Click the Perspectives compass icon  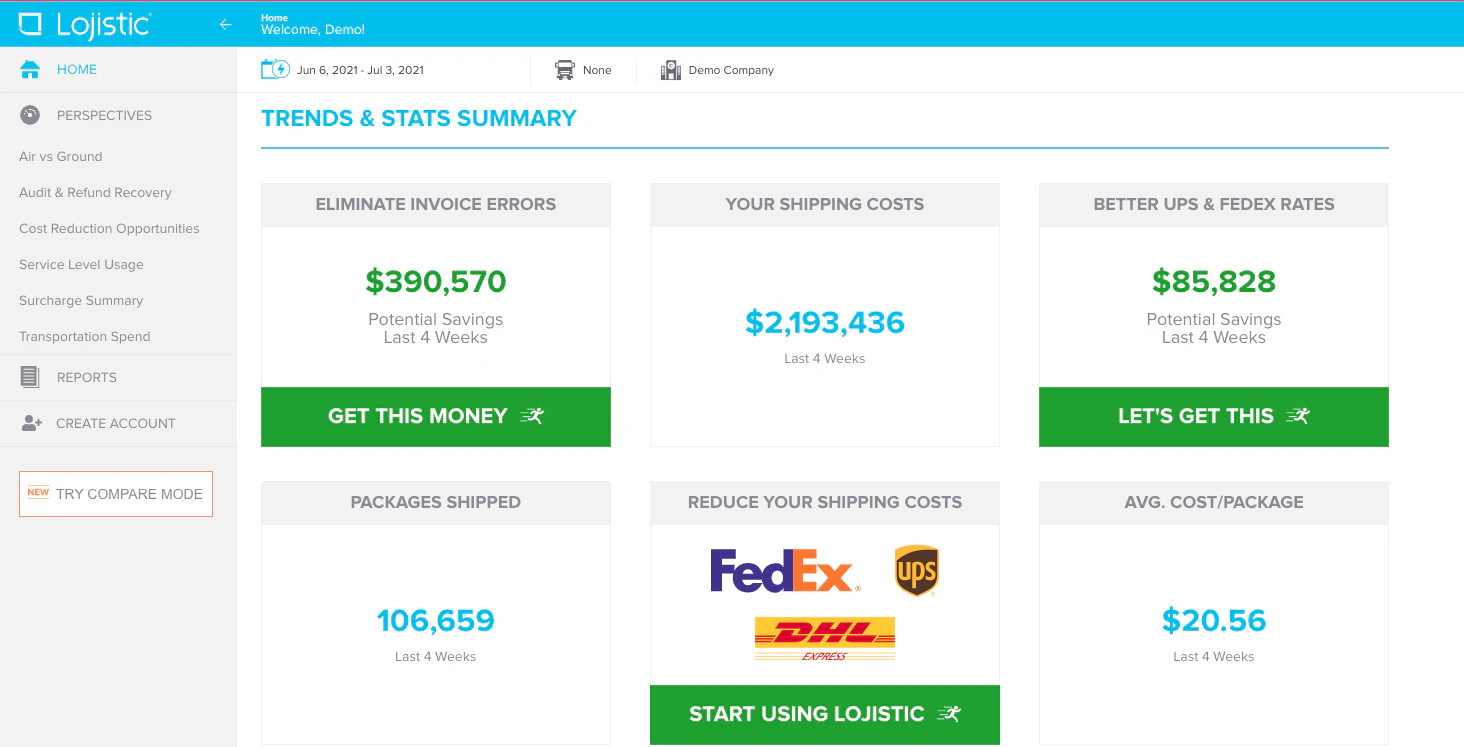point(29,115)
